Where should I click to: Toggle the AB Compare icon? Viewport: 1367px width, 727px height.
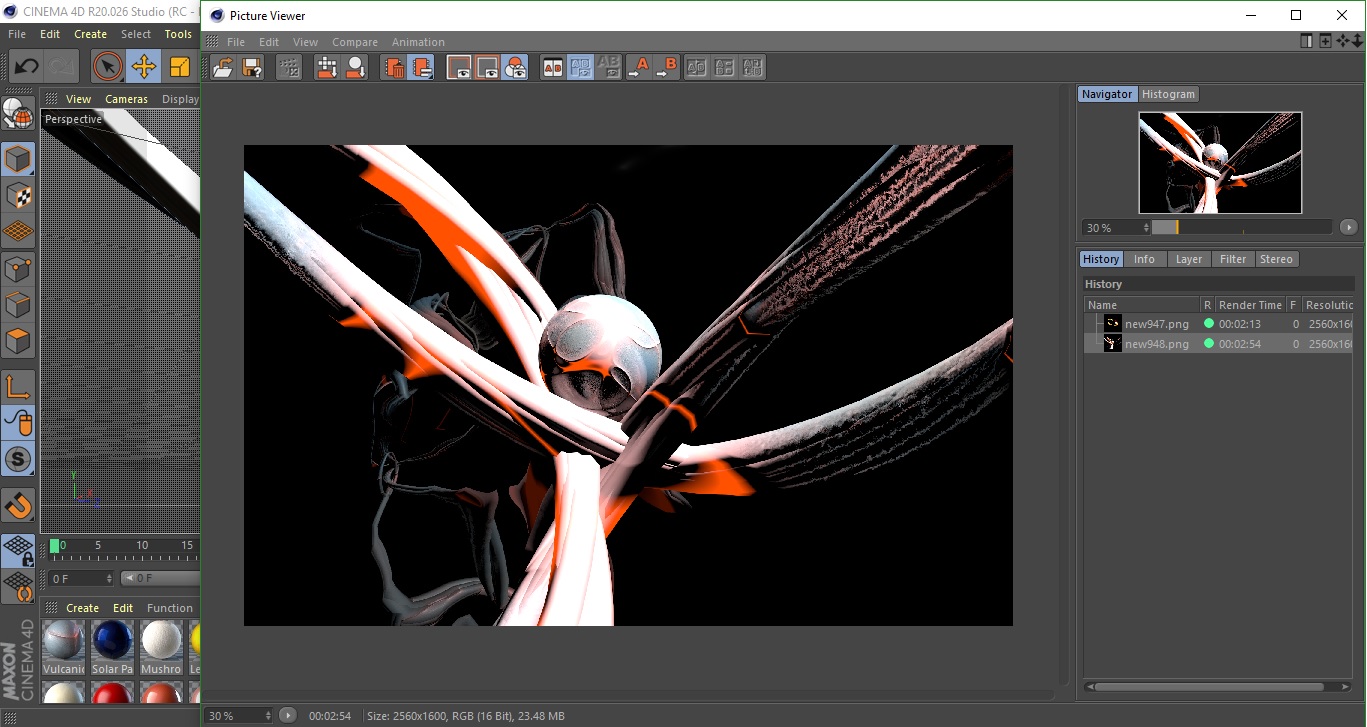pyautogui.click(x=552, y=68)
